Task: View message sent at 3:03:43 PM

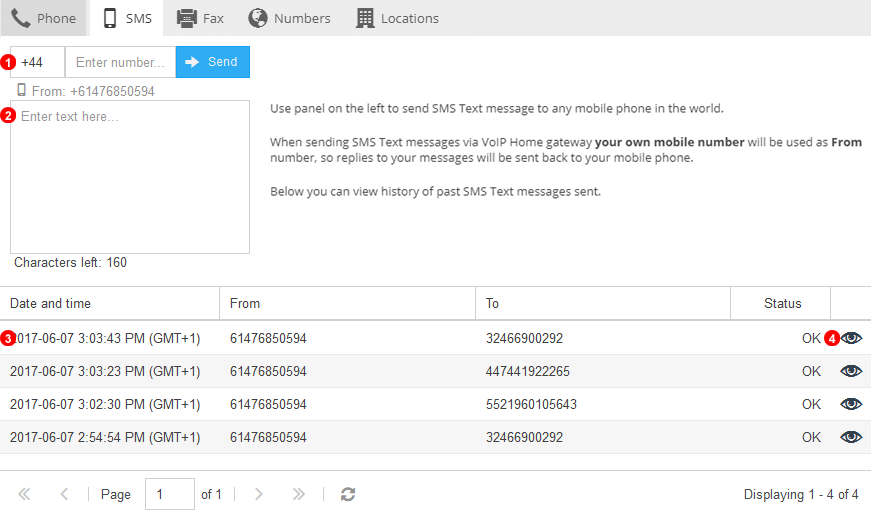Action: [x=851, y=338]
